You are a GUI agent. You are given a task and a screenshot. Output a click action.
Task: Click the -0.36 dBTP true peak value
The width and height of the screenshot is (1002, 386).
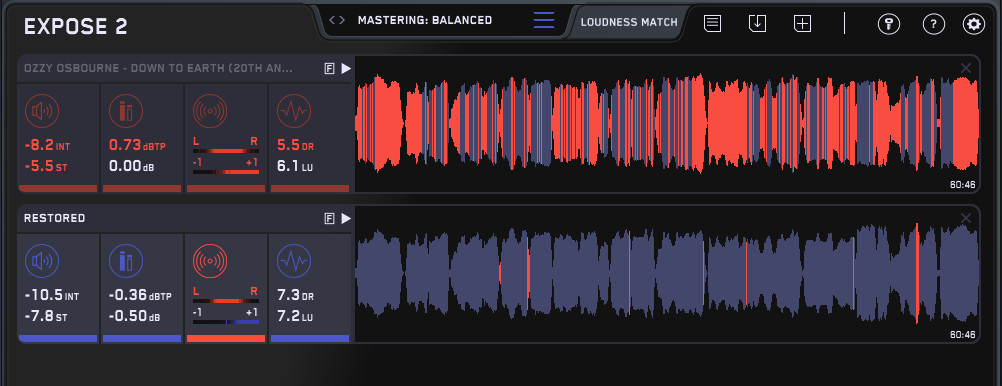tap(141, 296)
